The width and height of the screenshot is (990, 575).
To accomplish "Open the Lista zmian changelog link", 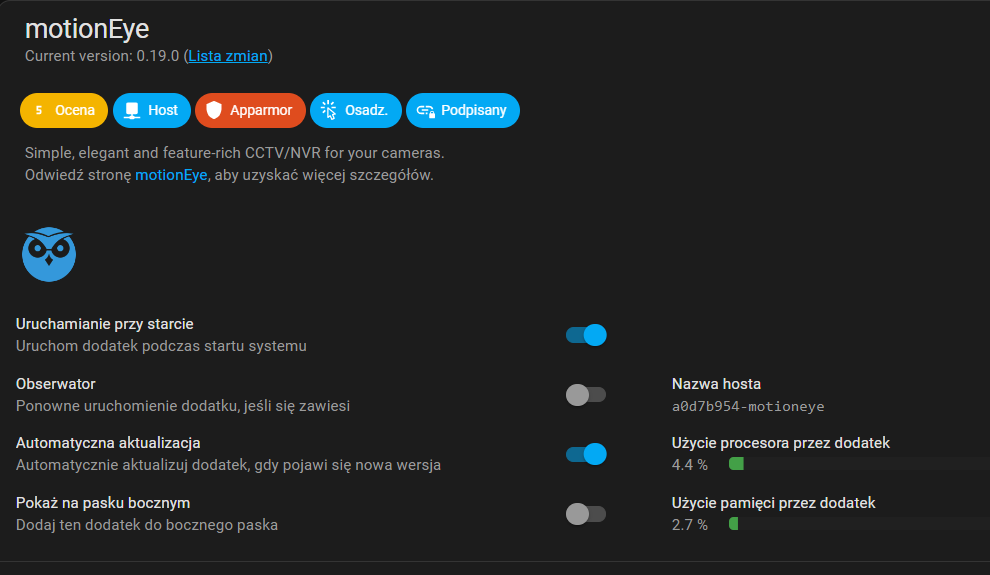I will point(228,56).
